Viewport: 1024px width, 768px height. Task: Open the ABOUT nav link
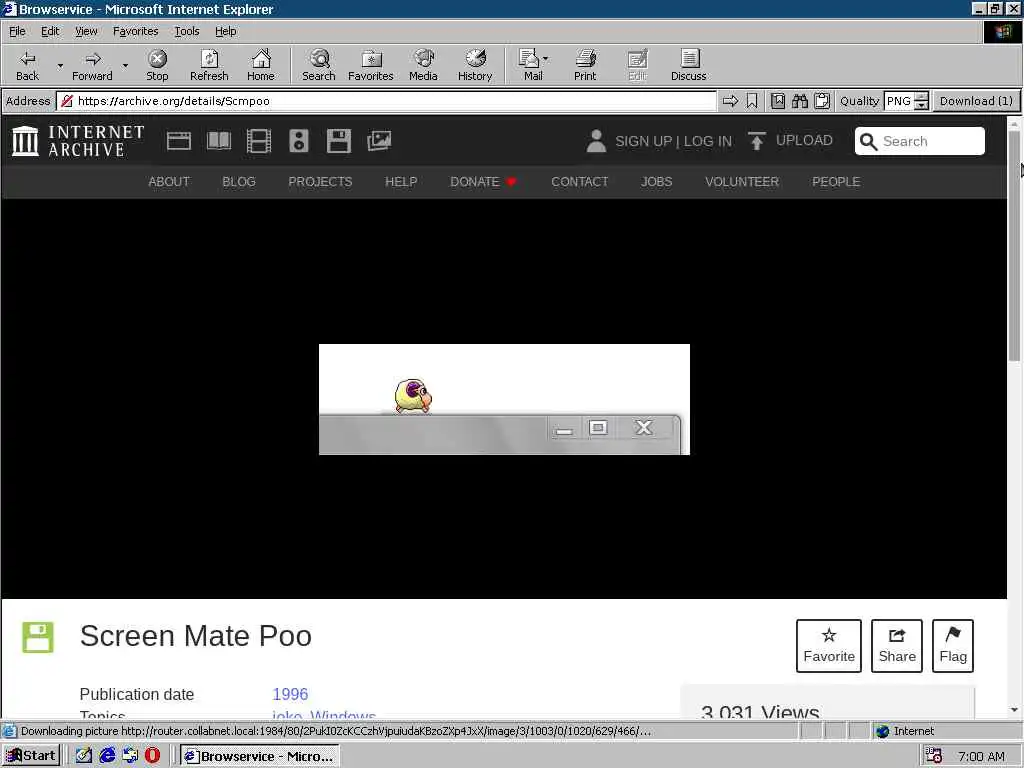click(168, 182)
